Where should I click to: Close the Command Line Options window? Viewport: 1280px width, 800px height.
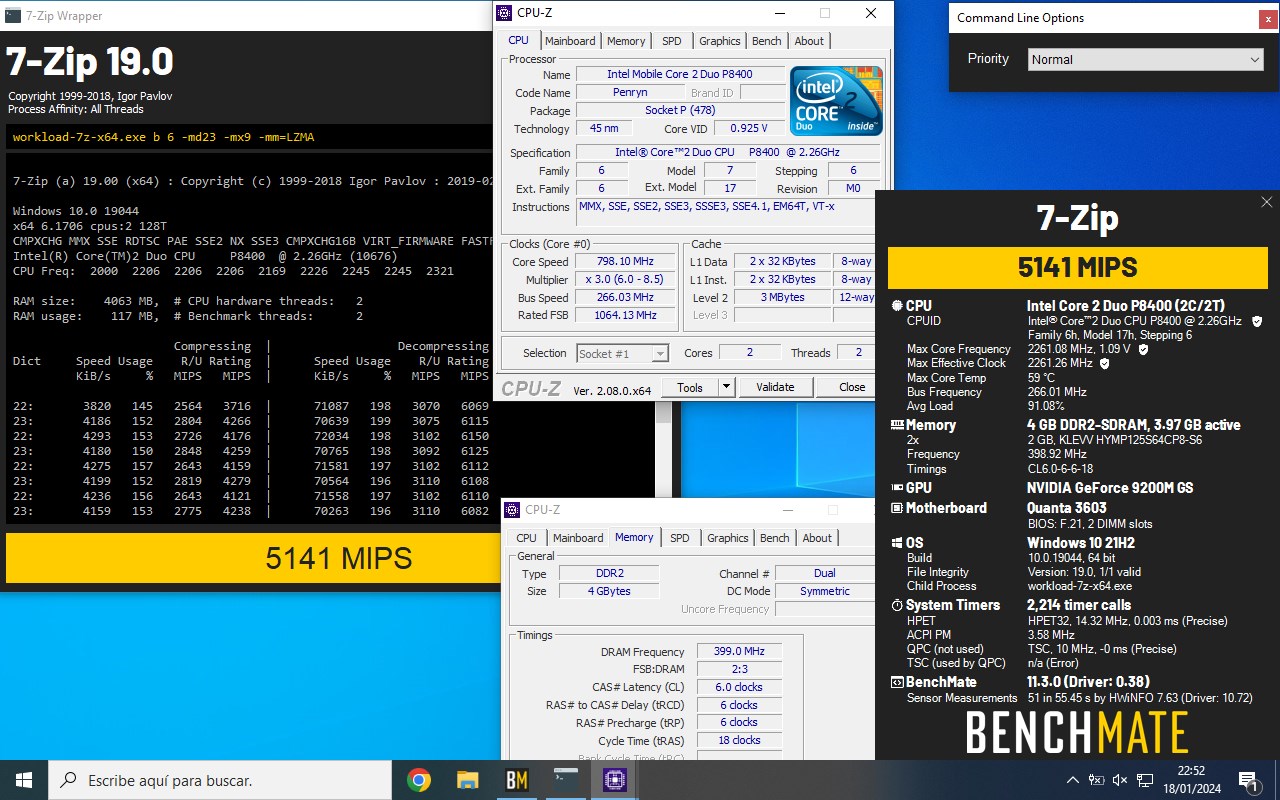1269,18
